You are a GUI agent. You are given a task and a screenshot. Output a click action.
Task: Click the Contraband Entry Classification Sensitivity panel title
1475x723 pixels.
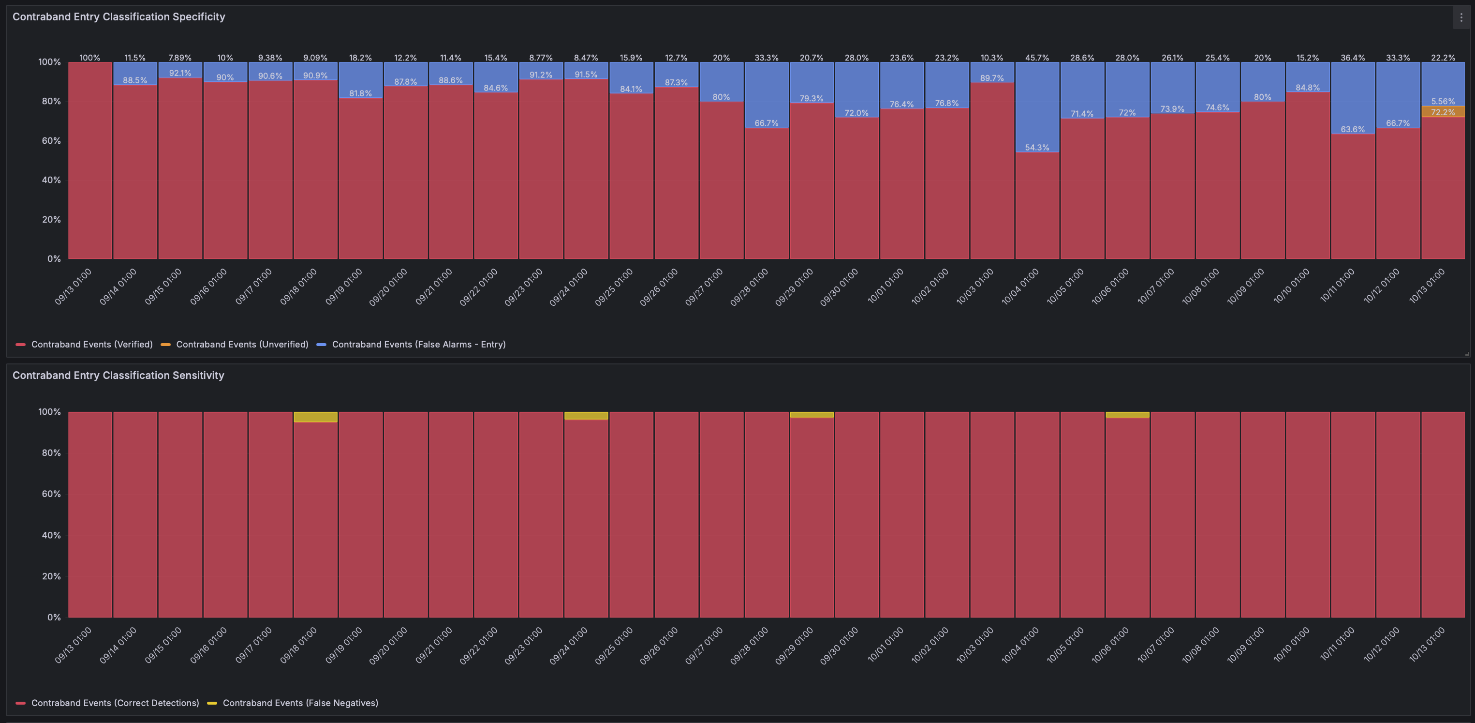point(118,375)
